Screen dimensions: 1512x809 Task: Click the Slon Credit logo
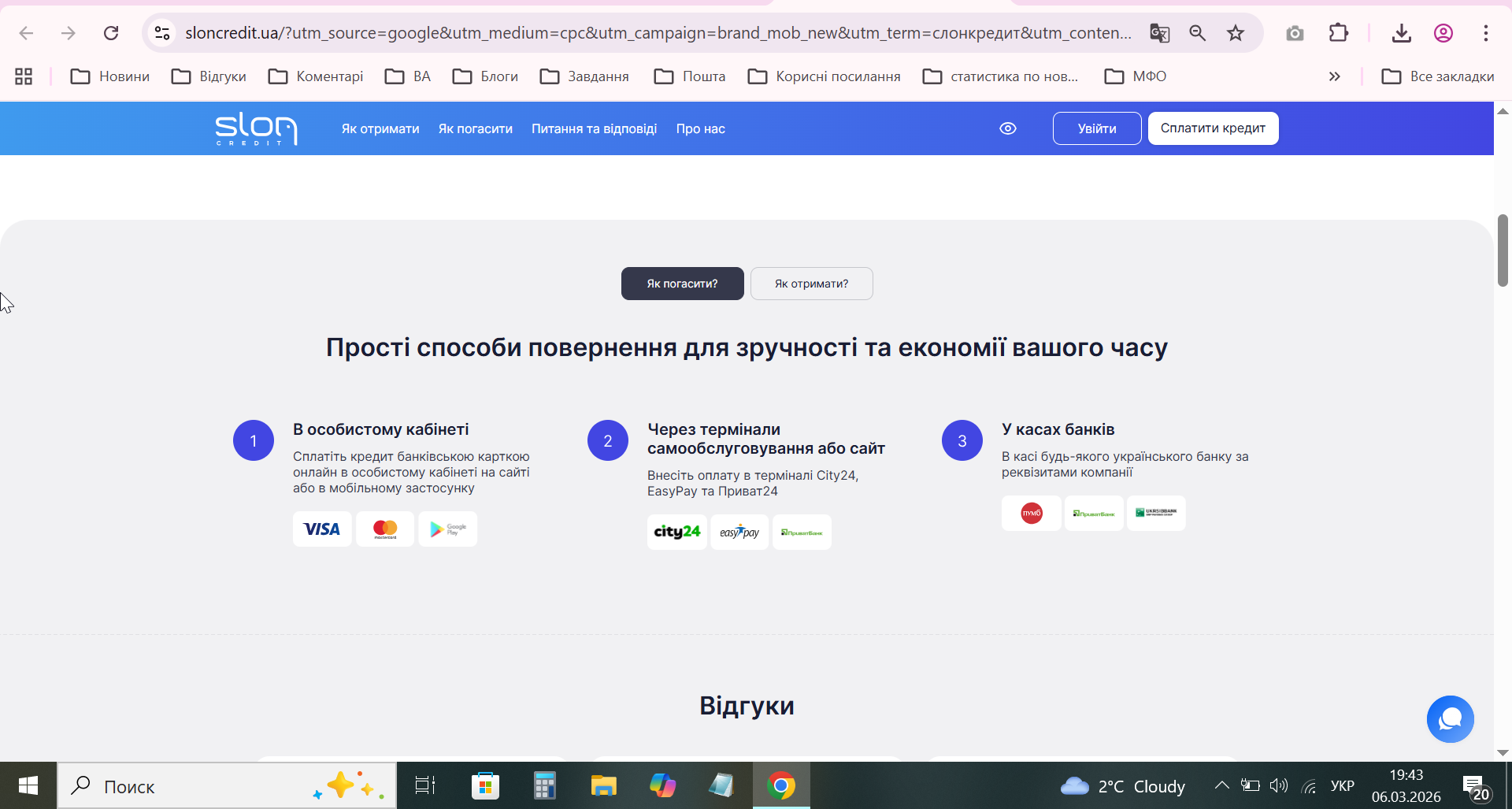(256, 128)
